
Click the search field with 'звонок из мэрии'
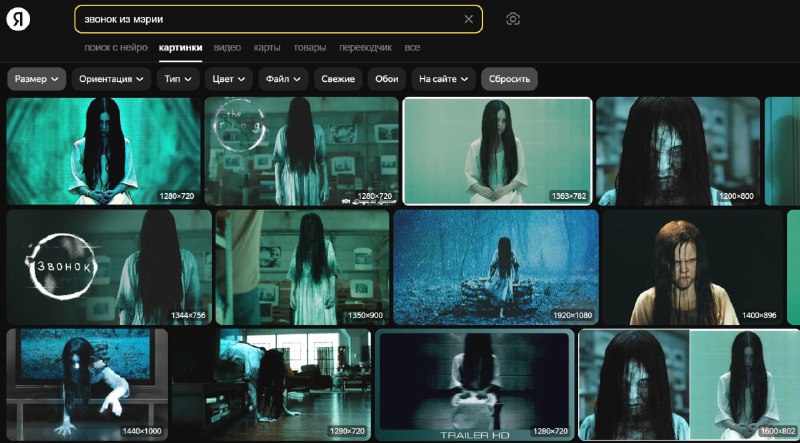coord(279,19)
